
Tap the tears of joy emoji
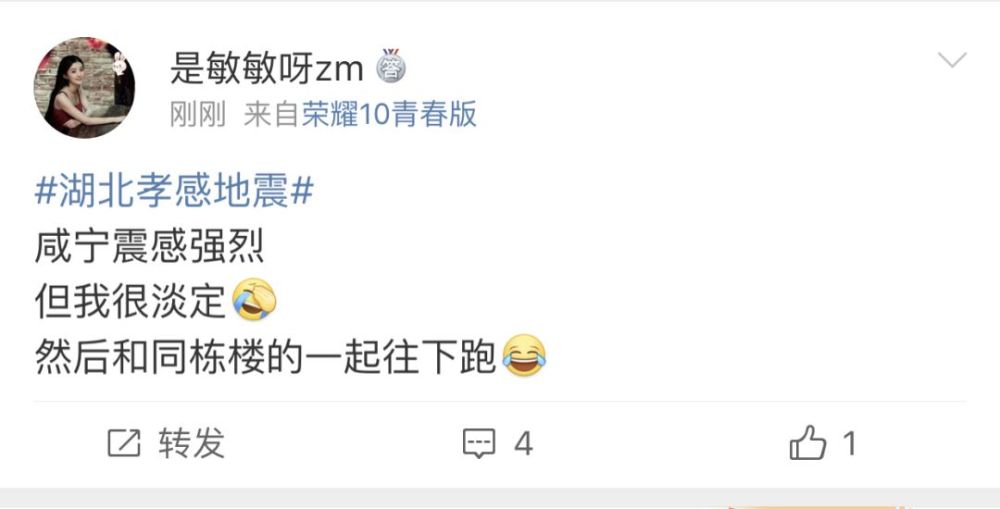(525, 355)
